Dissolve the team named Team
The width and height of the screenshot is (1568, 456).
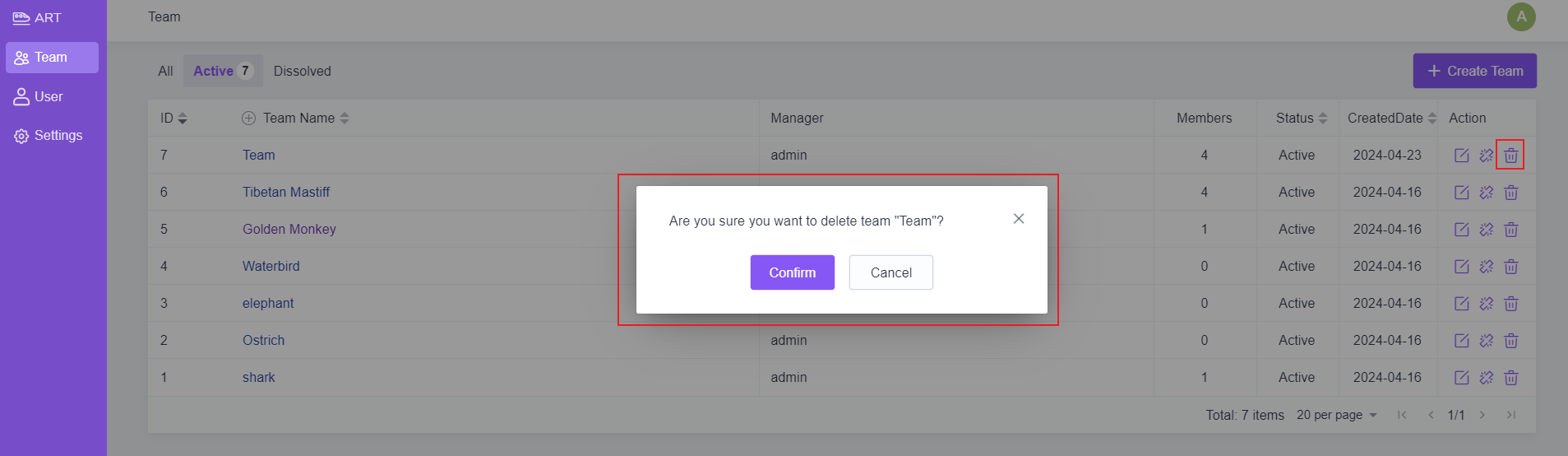(x=1486, y=156)
